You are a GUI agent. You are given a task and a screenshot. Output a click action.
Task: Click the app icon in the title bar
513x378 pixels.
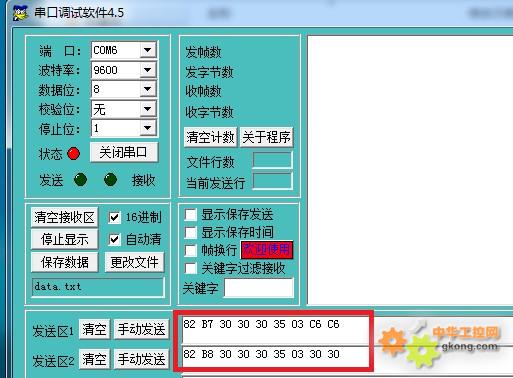20,13
